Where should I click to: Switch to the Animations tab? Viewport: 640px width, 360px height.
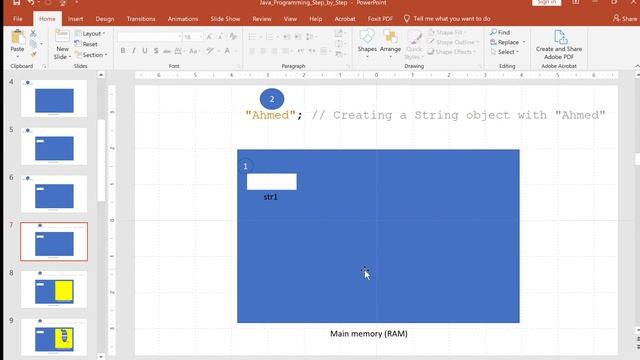(x=183, y=19)
